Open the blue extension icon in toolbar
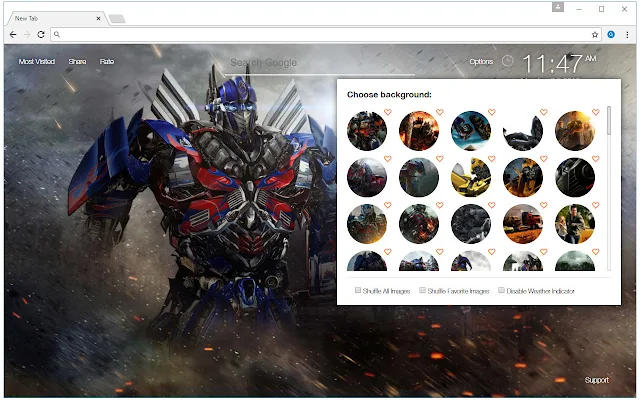This screenshot has height=400, width=640. click(611, 35)
